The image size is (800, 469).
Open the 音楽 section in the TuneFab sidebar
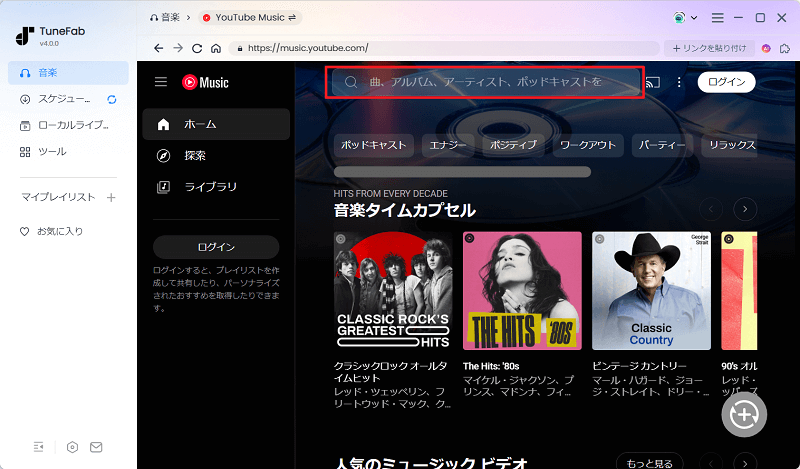[68, 73]
